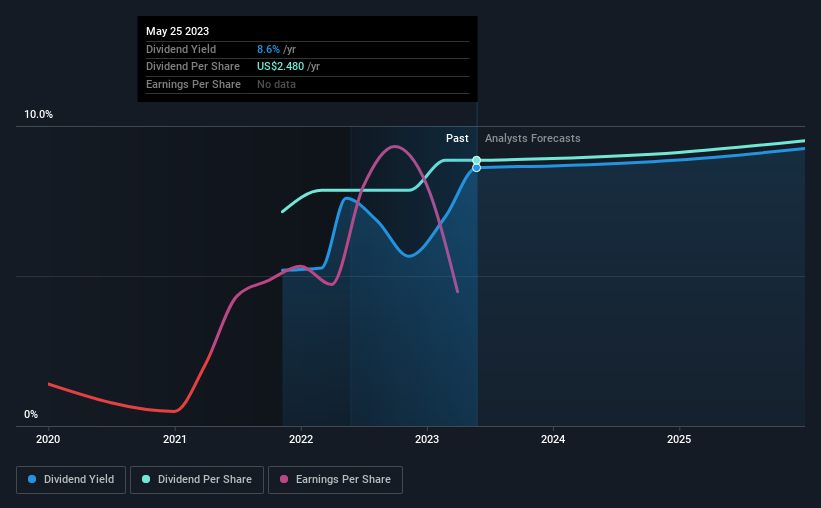Click the blue Dividend Yield legend dot
This screenshot has width=821, height=508.
[x=32, y=479]
